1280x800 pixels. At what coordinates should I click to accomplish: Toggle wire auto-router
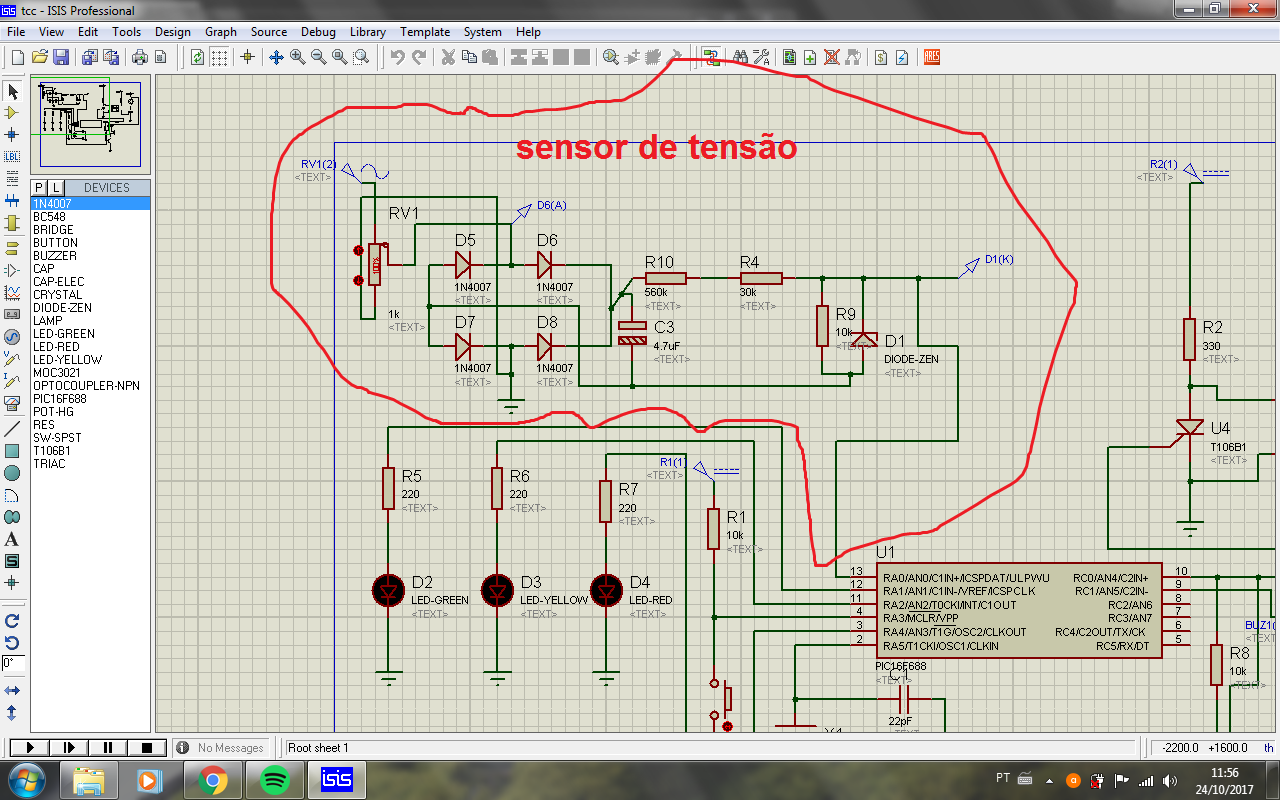(x=711, y=57)
